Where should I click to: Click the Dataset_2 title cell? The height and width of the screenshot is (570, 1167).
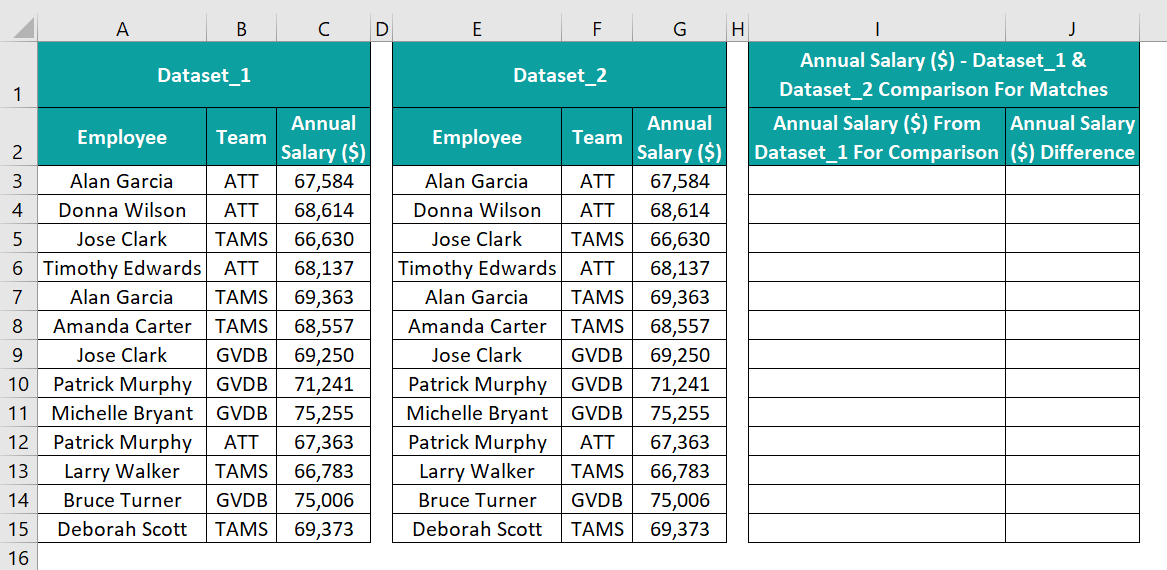click(559, 74)
